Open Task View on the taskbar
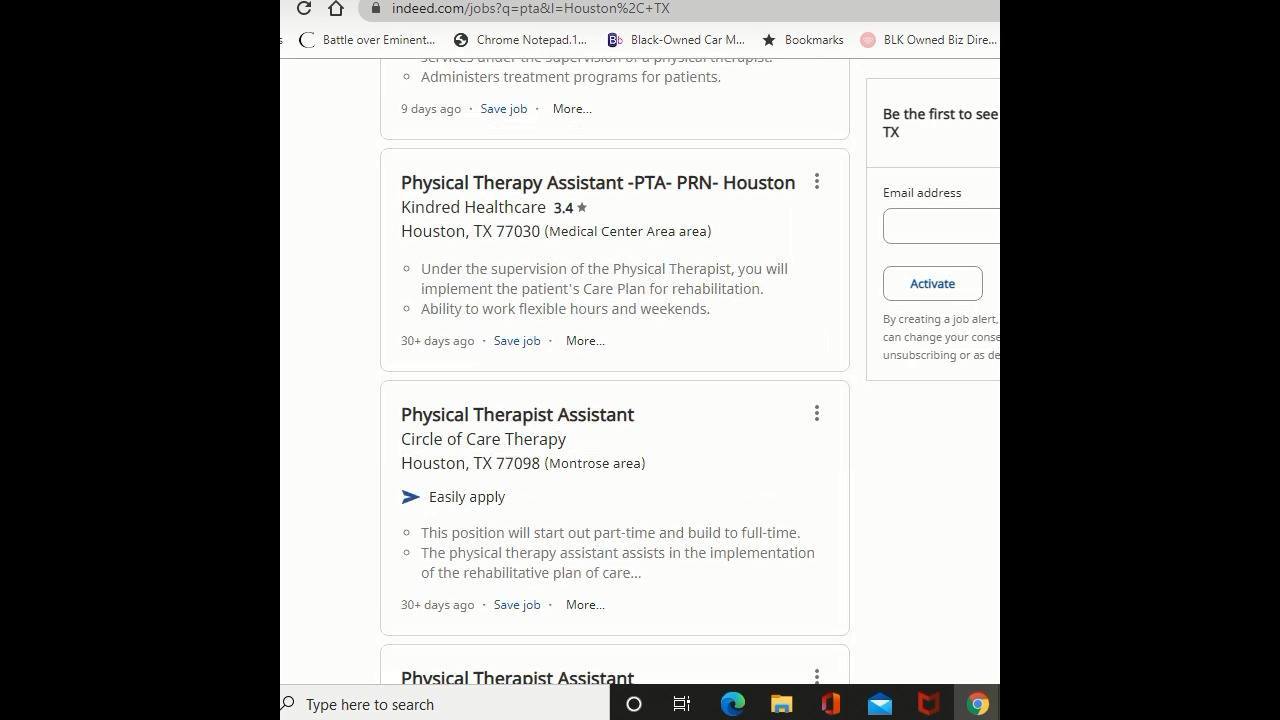Screen dimensions: 1280x720 point(682,704)
